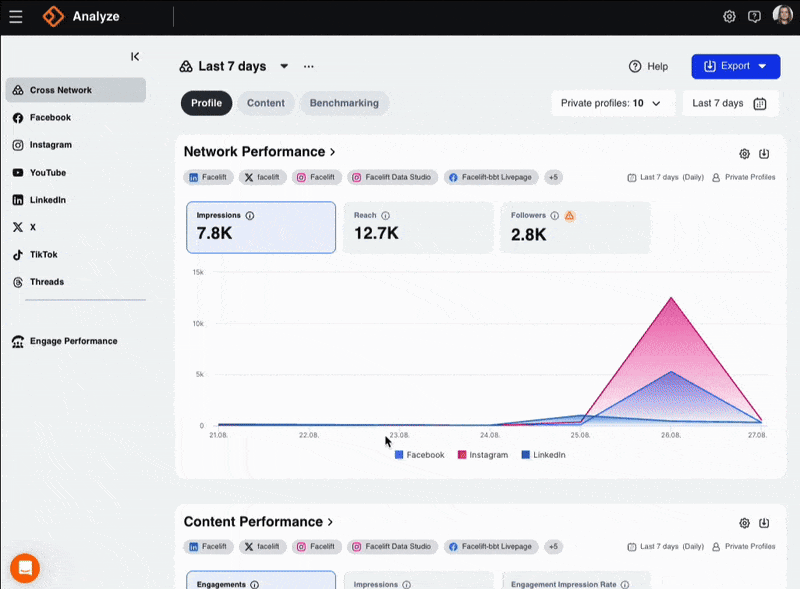The image size is (800, 589).
Task: Click Last 7 days (Daily) label in Network Performance
Action: point(665,177)
